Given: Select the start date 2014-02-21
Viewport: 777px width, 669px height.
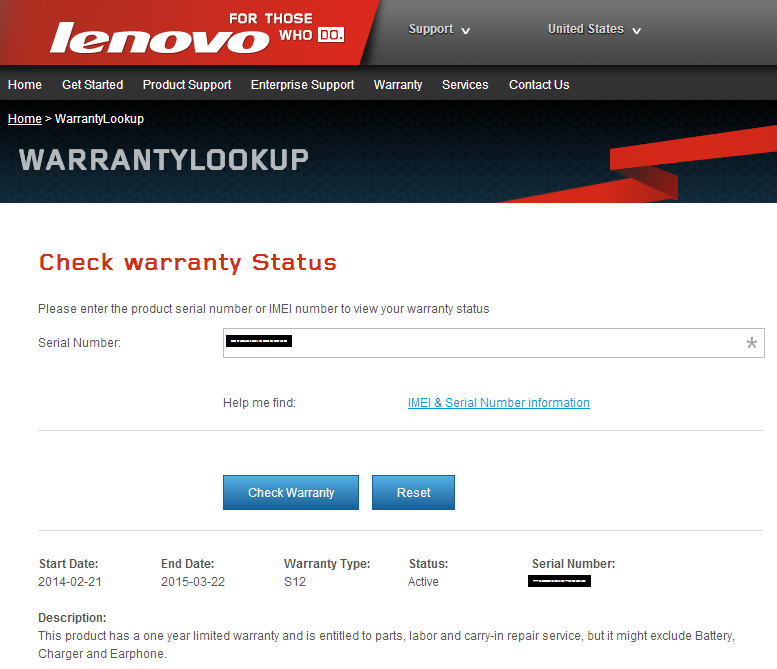Looking at the screenshot, I should pyautogui.click(x=70, y=582).
